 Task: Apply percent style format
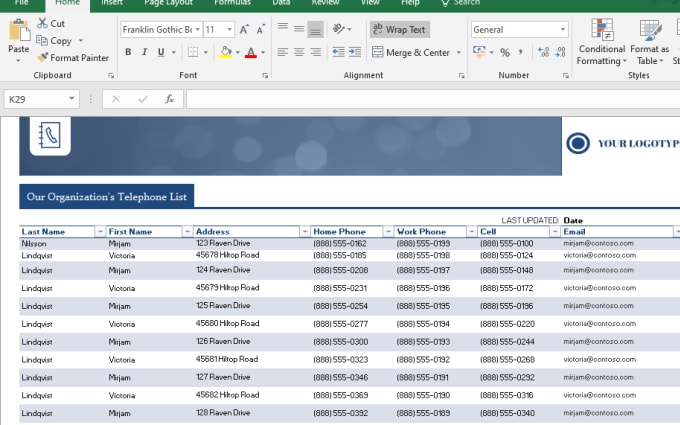(505, 52)
